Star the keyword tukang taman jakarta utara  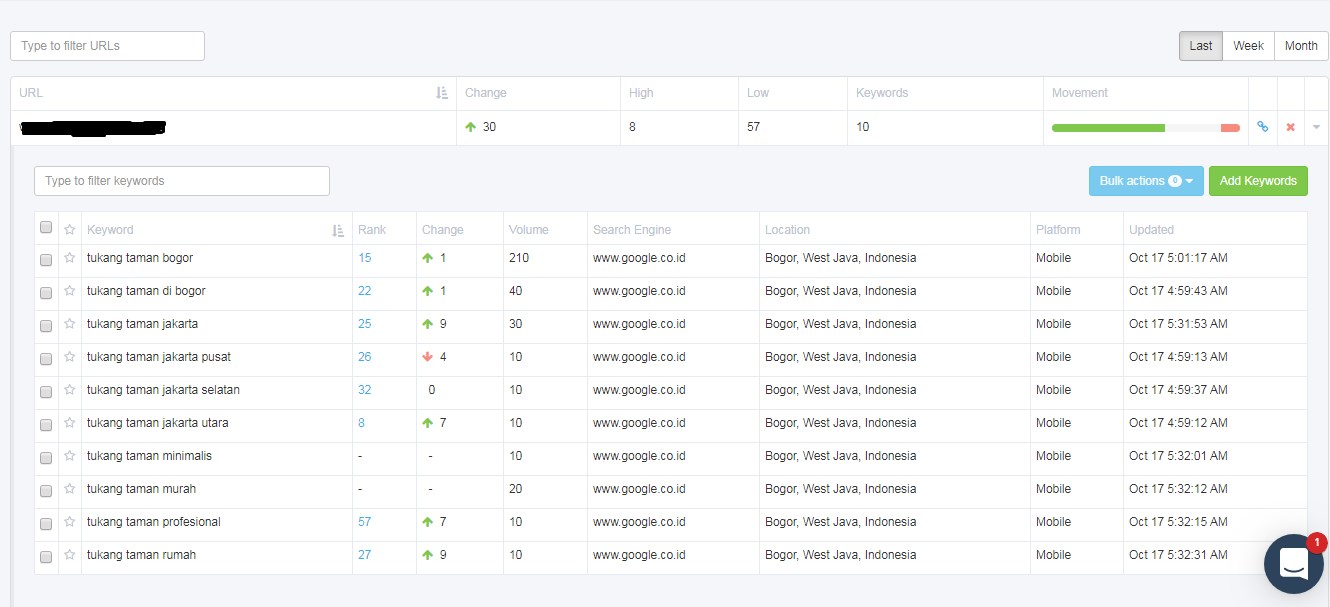(70, 423)
